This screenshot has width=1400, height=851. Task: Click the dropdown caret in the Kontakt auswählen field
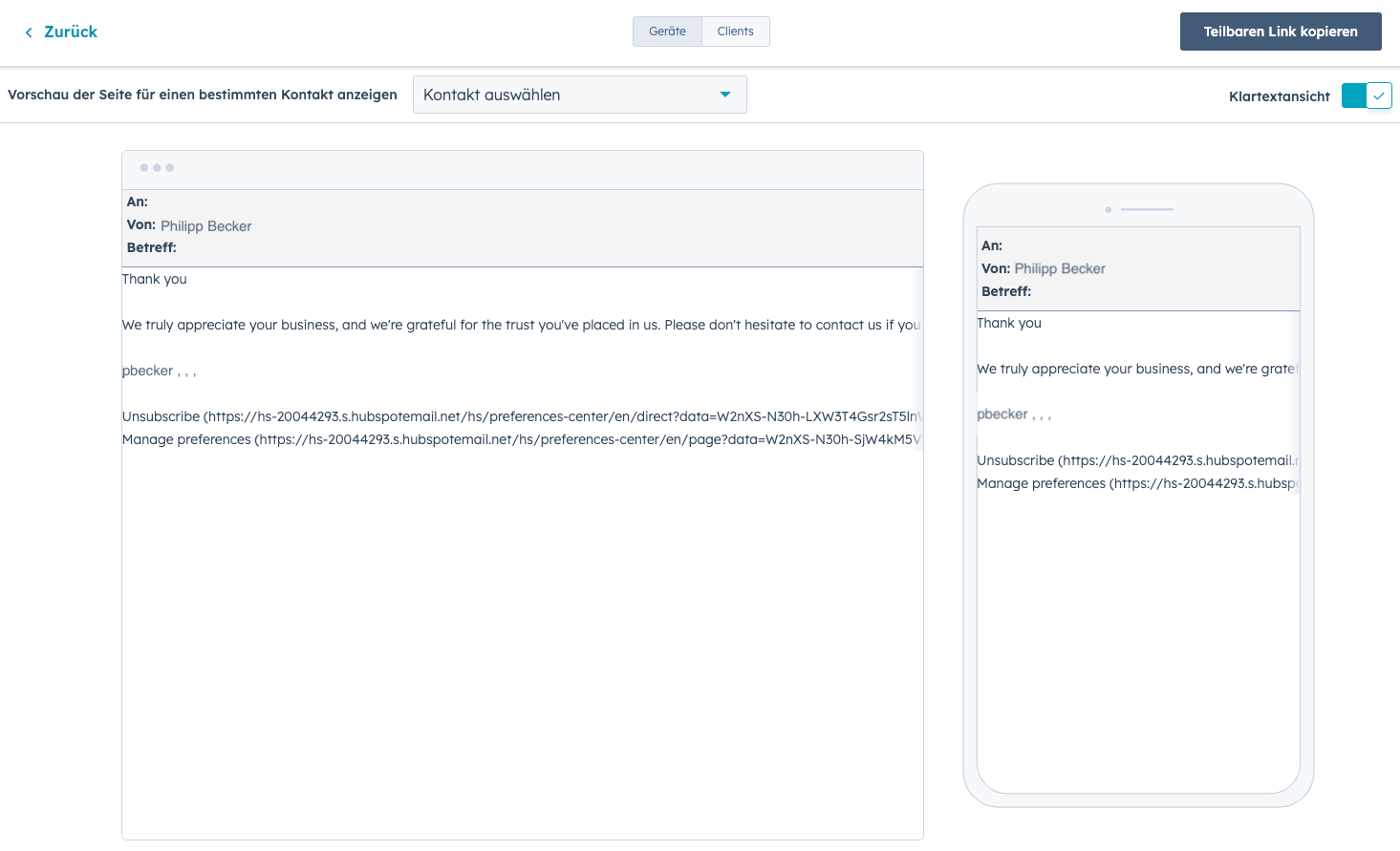(x=726, y=95)
